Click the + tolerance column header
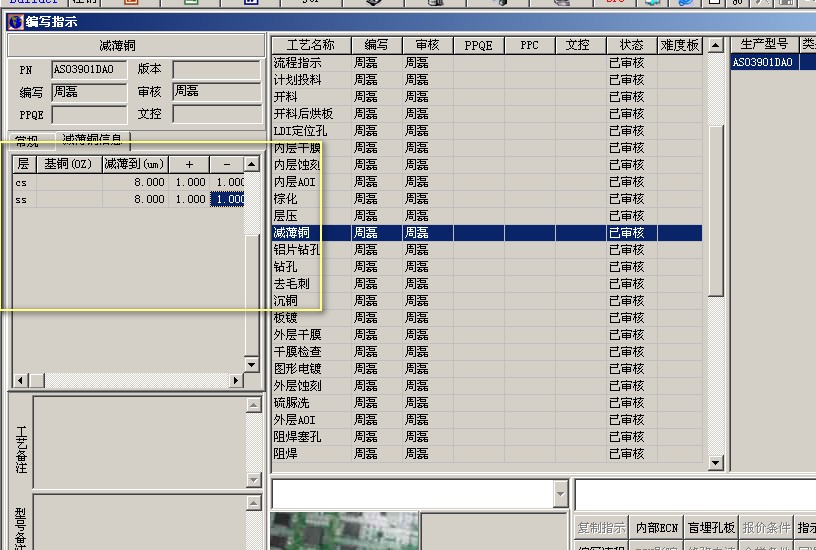 [x=189, y=164]
